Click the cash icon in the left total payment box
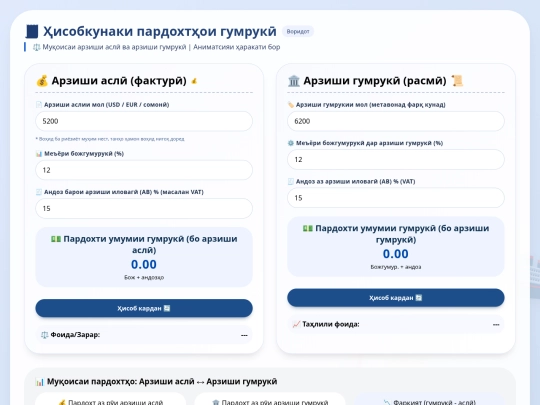Viewport: 540px width, 405px height. coord(56,239)
